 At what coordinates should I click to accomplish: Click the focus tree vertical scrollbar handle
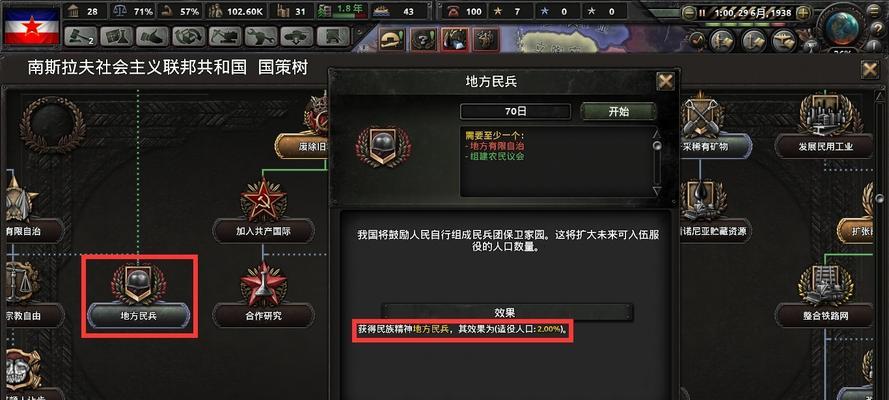[879, 198]
